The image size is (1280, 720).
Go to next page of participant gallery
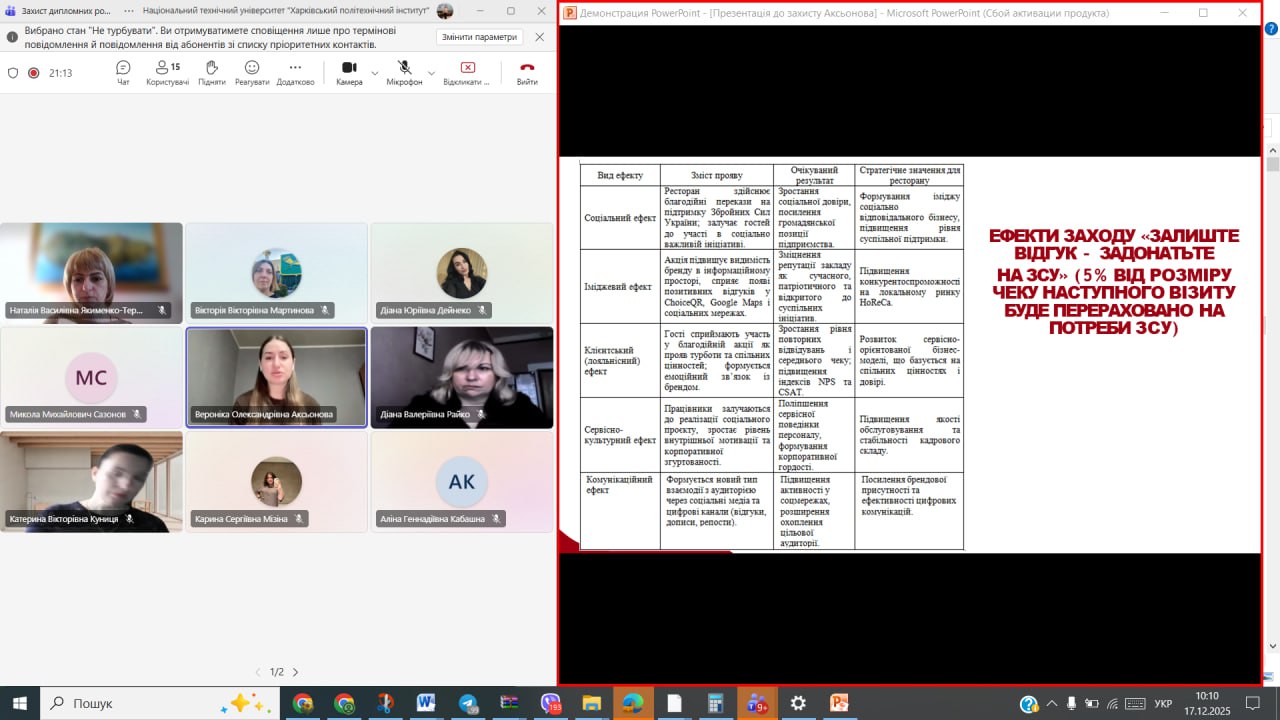(x=295, y=672)
